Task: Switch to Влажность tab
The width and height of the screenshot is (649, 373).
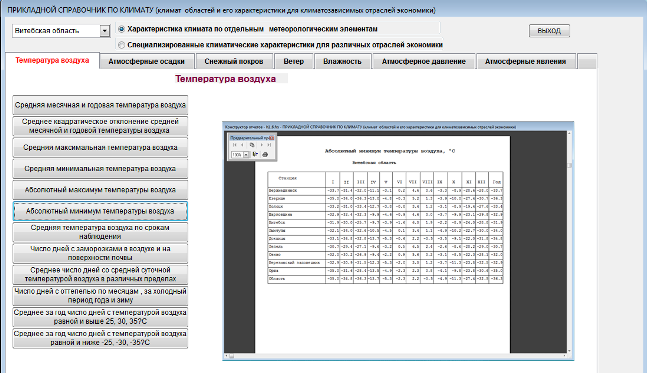Action: pyautogui.click(x=342, y=62)
